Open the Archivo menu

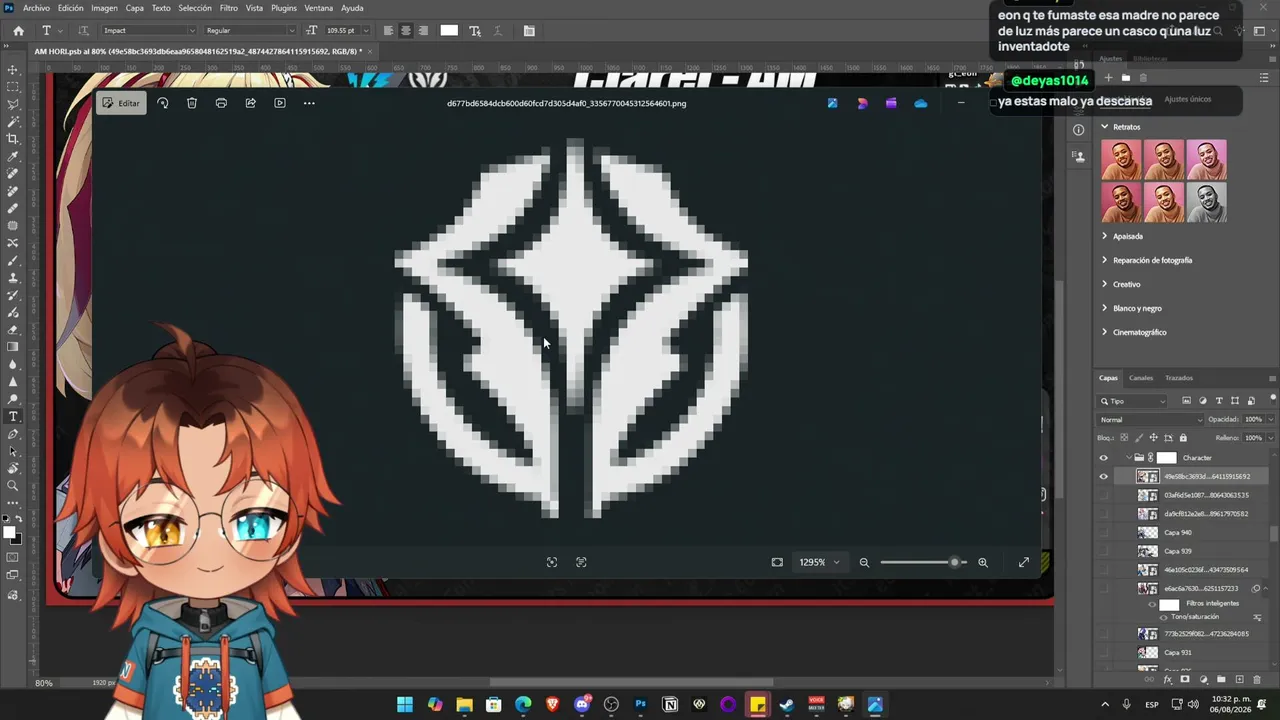click(36, 8)
